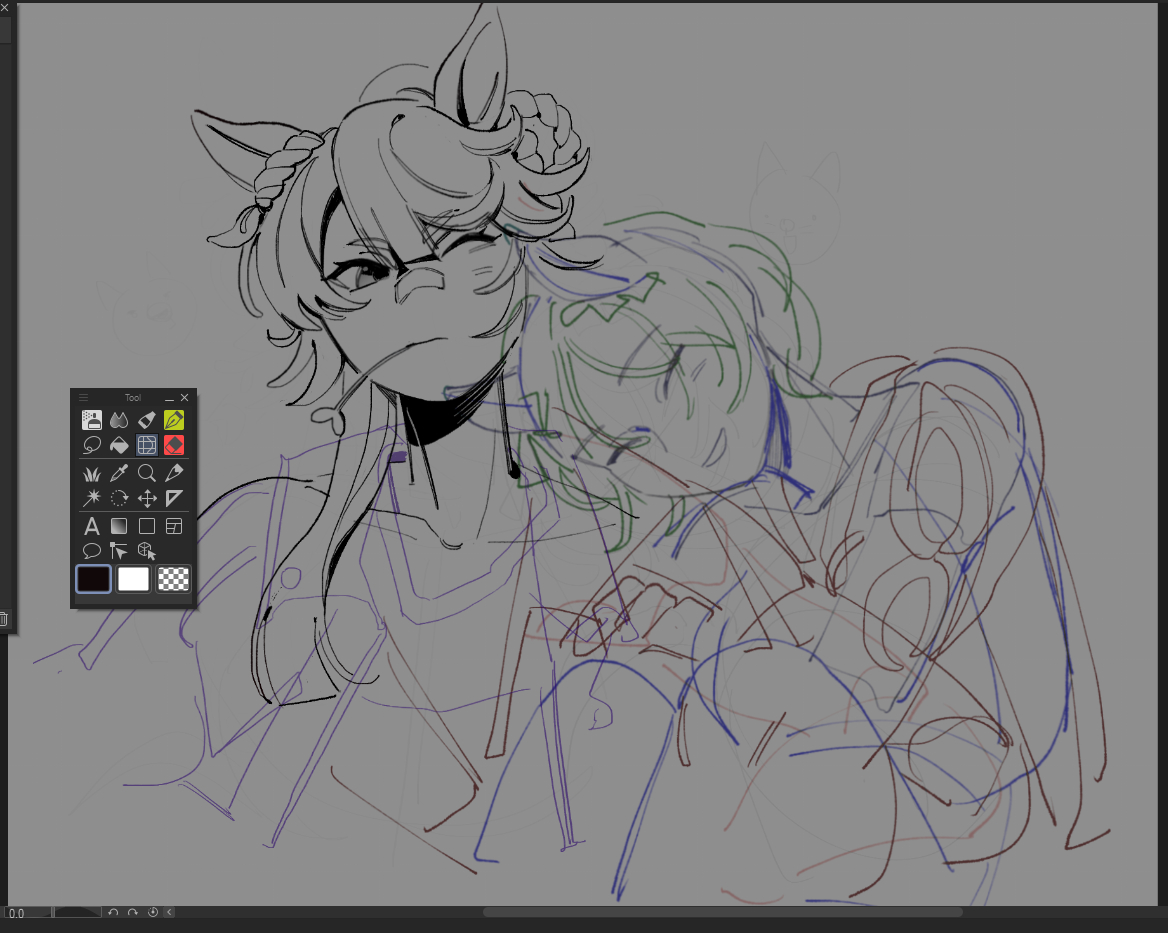Minimize the floating Tool palette
The image size is (1168, 933).
pos(169,398)
